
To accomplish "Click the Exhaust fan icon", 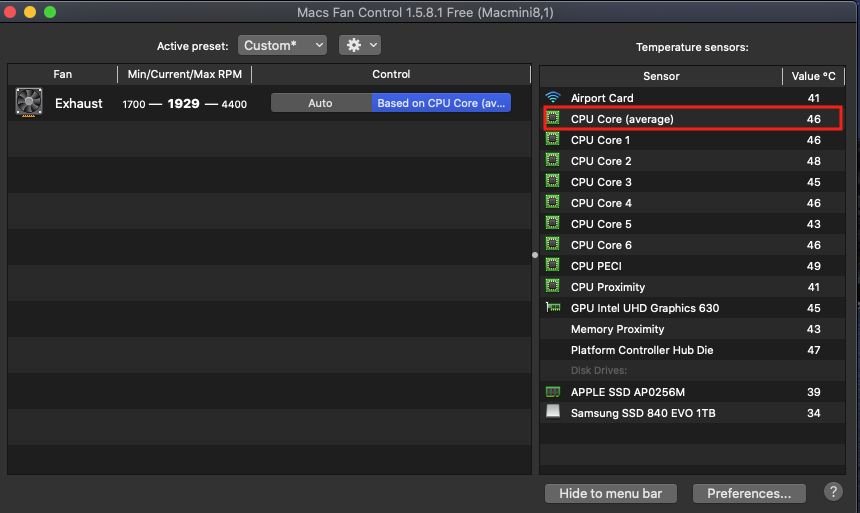I will pyautogui.click(x=29, y=103).
